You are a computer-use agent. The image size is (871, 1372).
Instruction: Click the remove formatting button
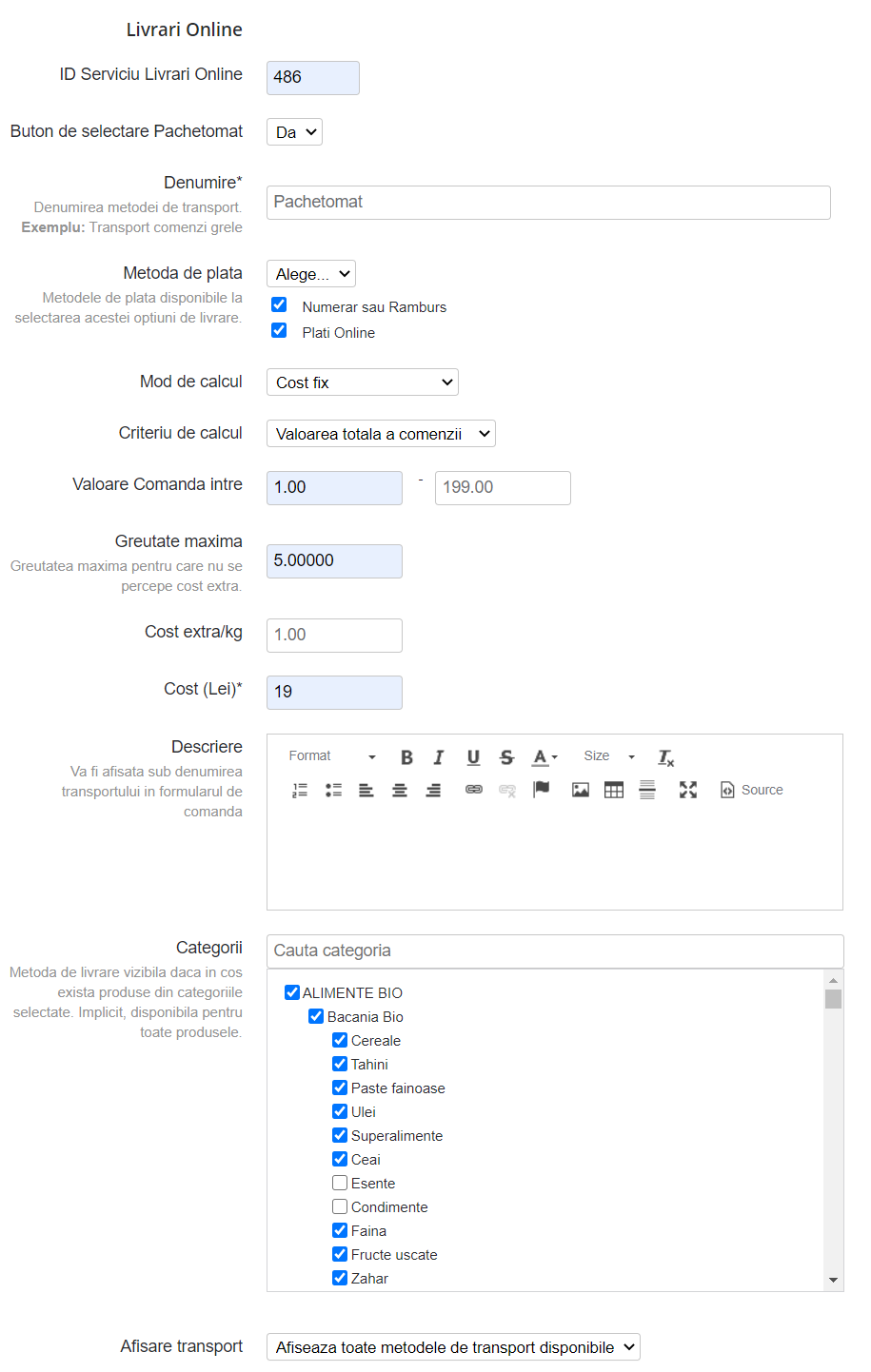[665, 757]
